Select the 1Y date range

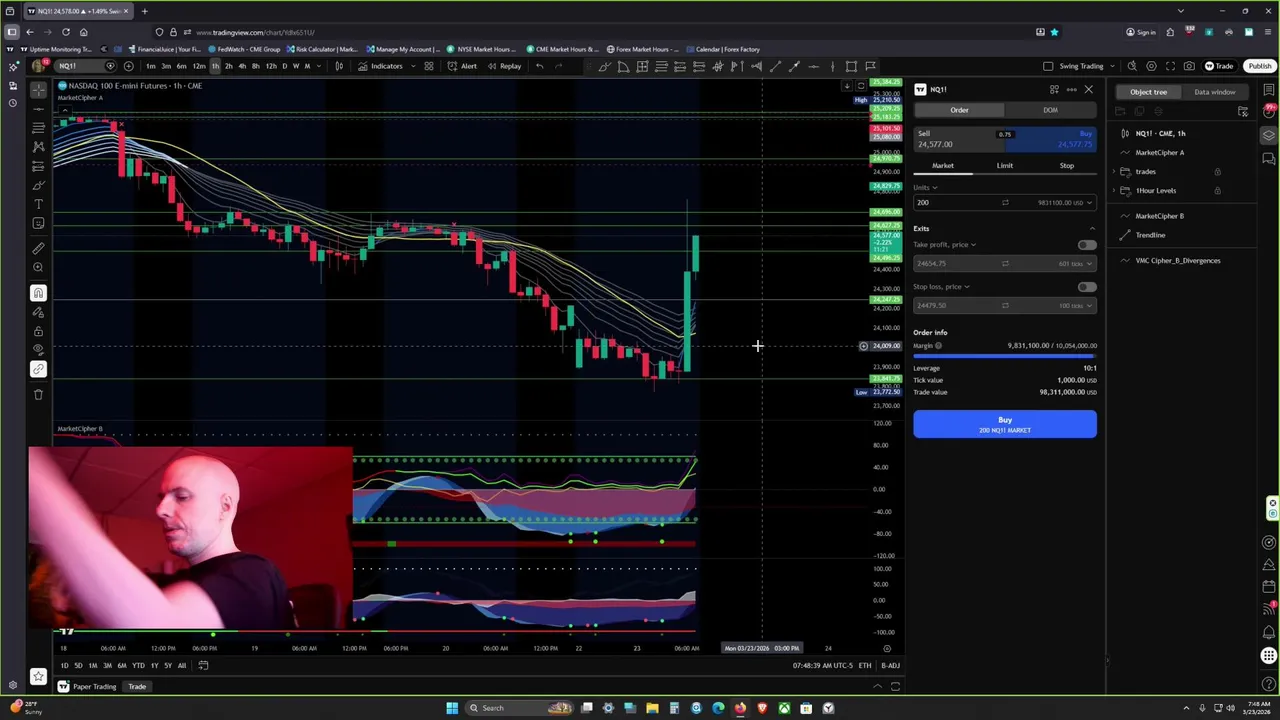[154, 665]
